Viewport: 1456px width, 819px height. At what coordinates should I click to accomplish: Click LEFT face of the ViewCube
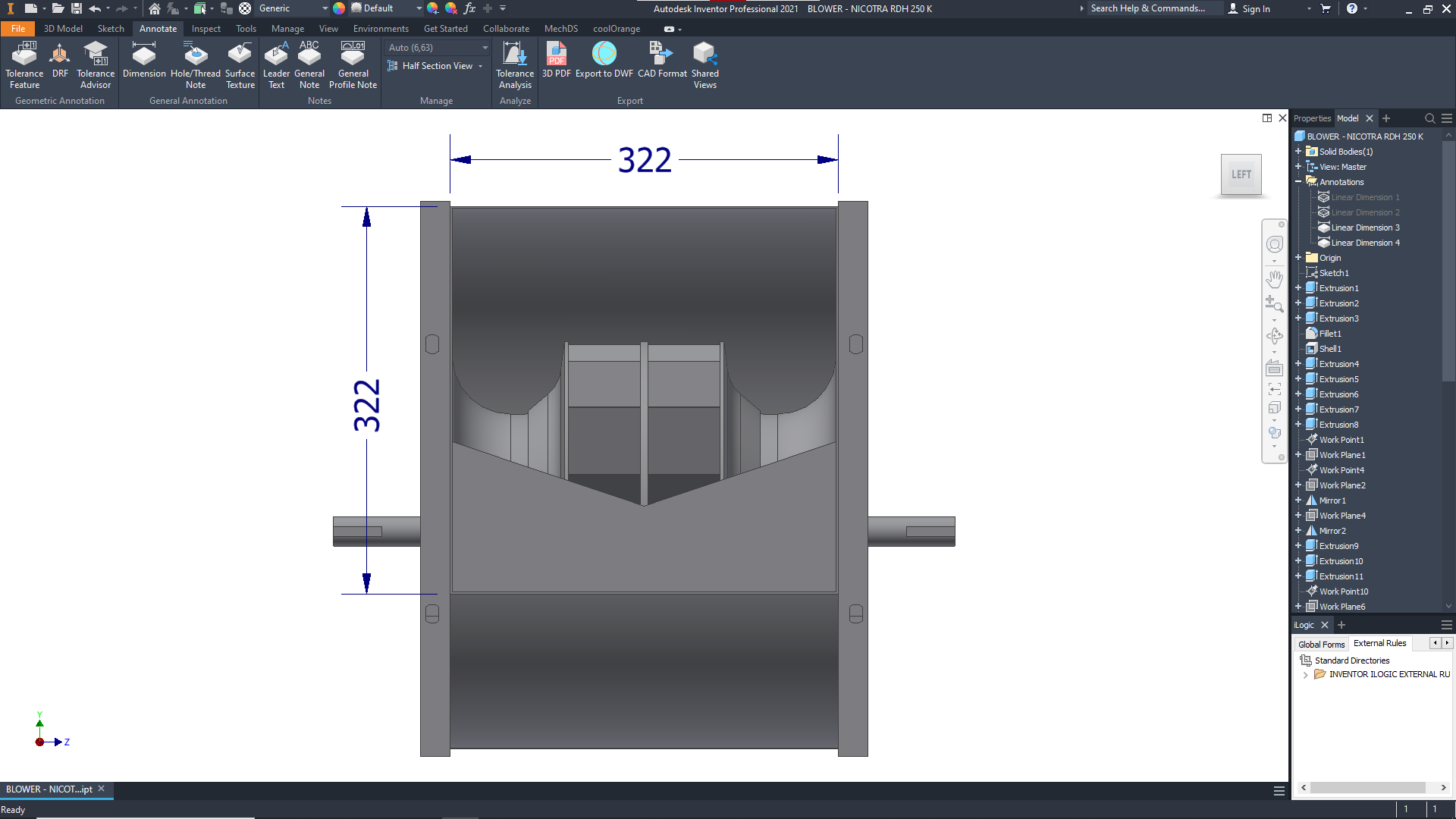[x=1241, y=174]
